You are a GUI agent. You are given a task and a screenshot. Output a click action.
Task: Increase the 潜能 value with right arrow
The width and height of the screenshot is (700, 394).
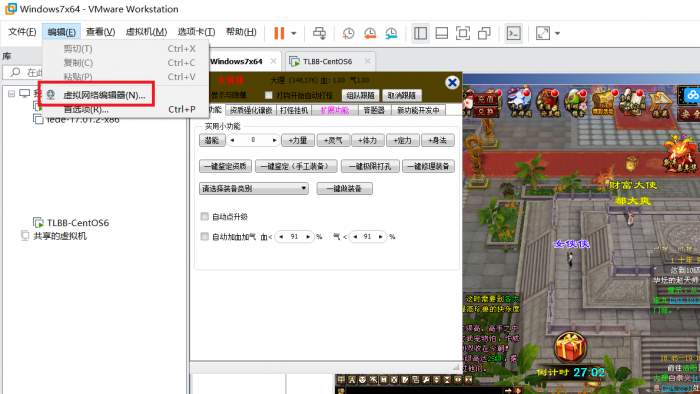coord(274,140)
